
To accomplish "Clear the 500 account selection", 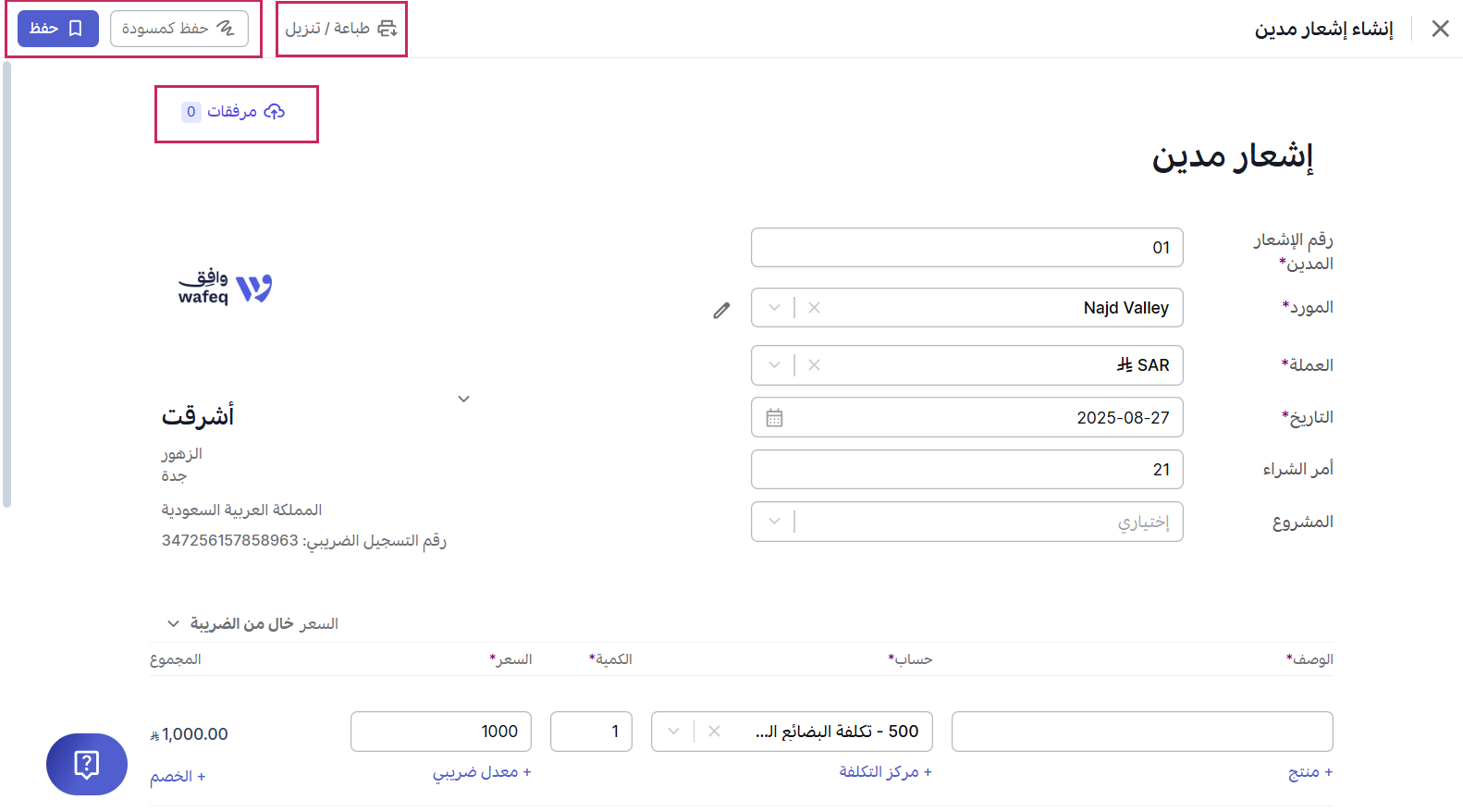I will pyautogui.click(x=714, y=732).
